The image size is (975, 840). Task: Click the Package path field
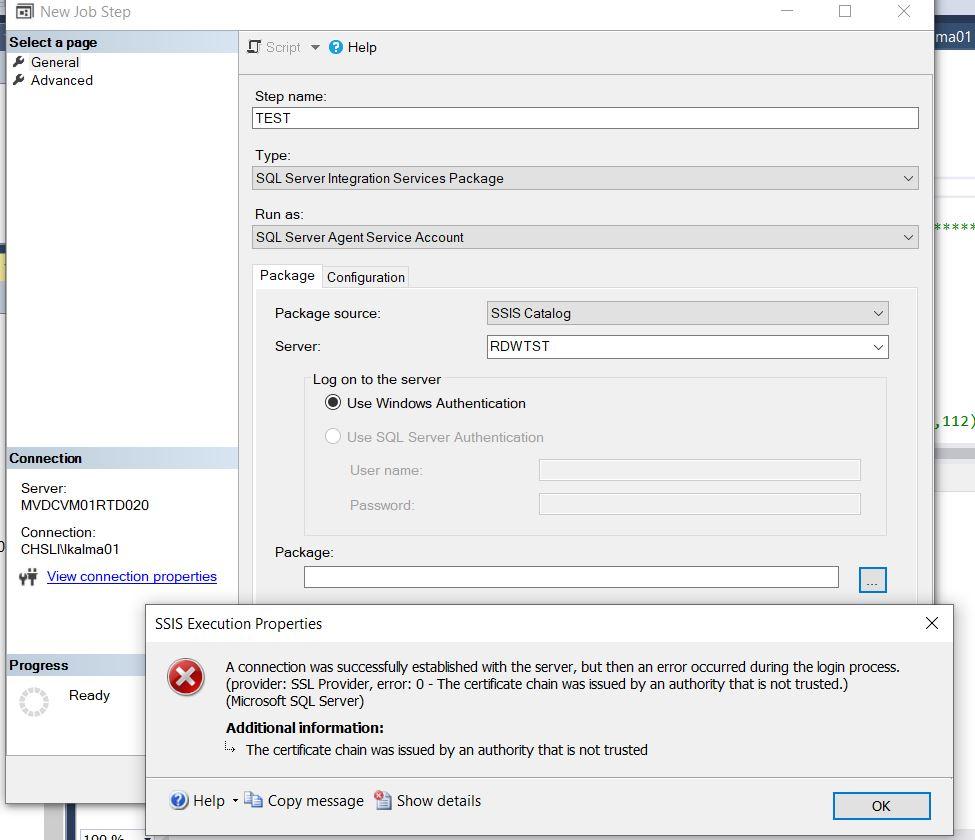(571, 577)
